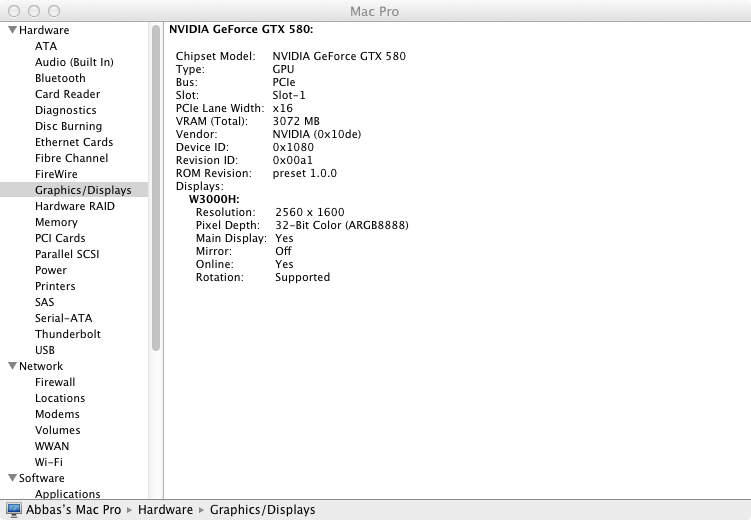Collapse the Hardware section triangle

pos(12,30)
